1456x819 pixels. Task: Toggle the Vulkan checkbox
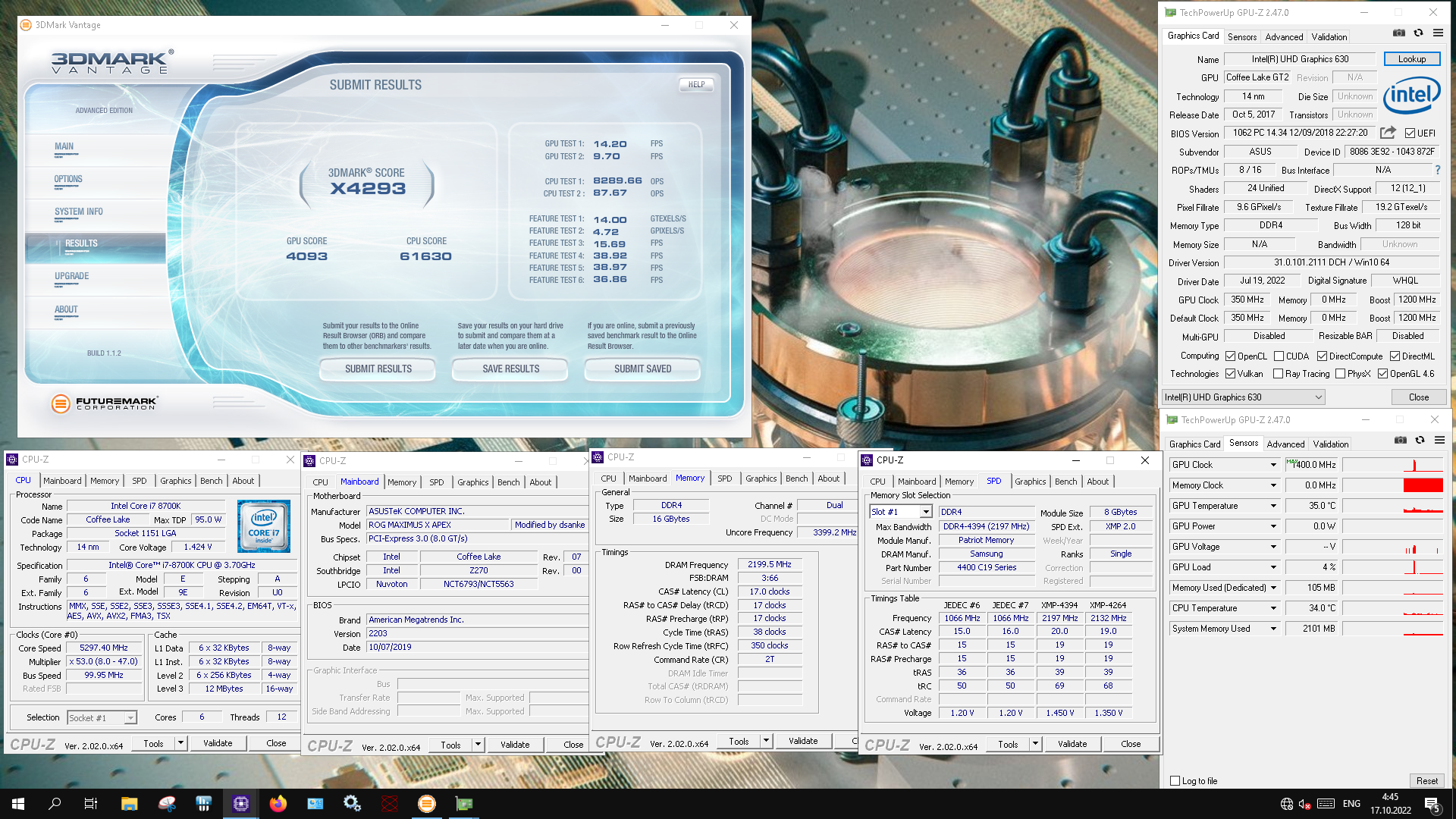(1231, 374)
